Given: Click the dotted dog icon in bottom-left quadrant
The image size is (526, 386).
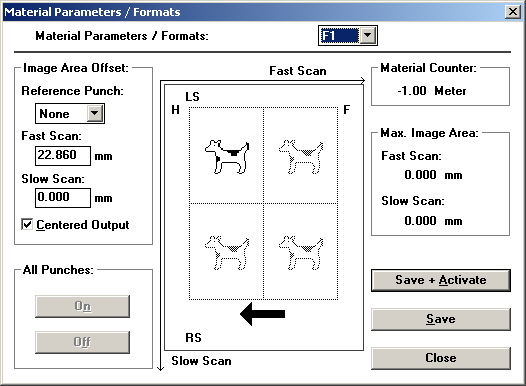Looking at the screenshot, I should tap(227, 253).
